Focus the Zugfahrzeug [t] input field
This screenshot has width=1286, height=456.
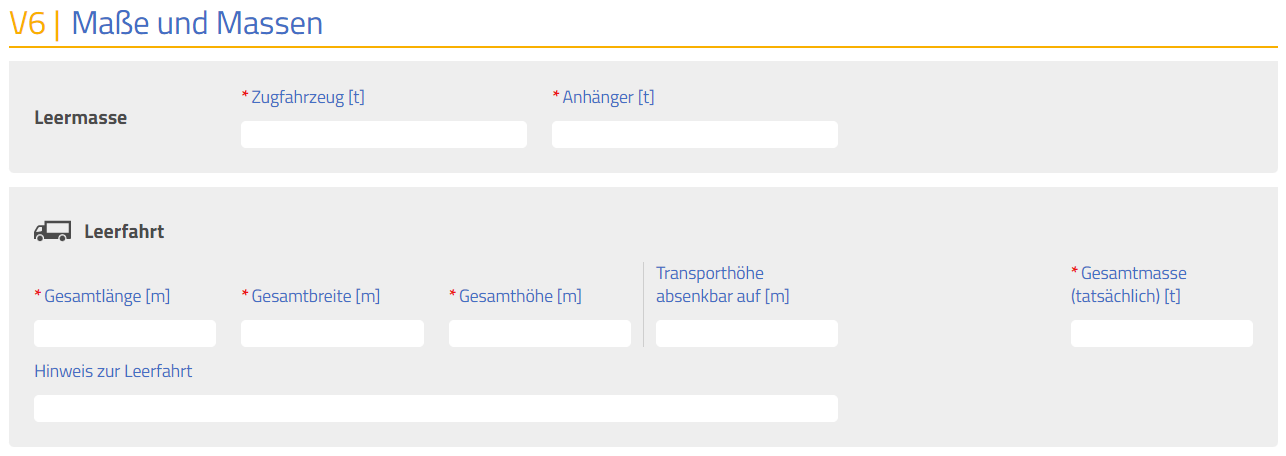pyautogui.click(x=384, y=135)
